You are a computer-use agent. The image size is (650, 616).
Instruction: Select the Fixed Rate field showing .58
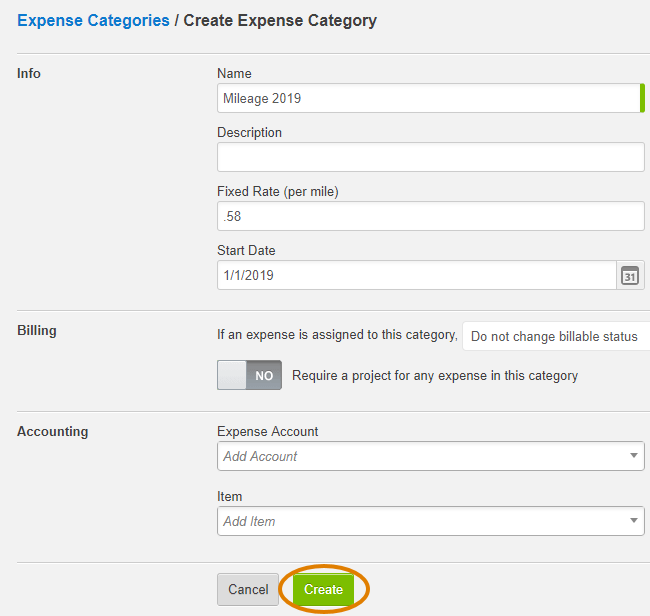coord(431,216)
